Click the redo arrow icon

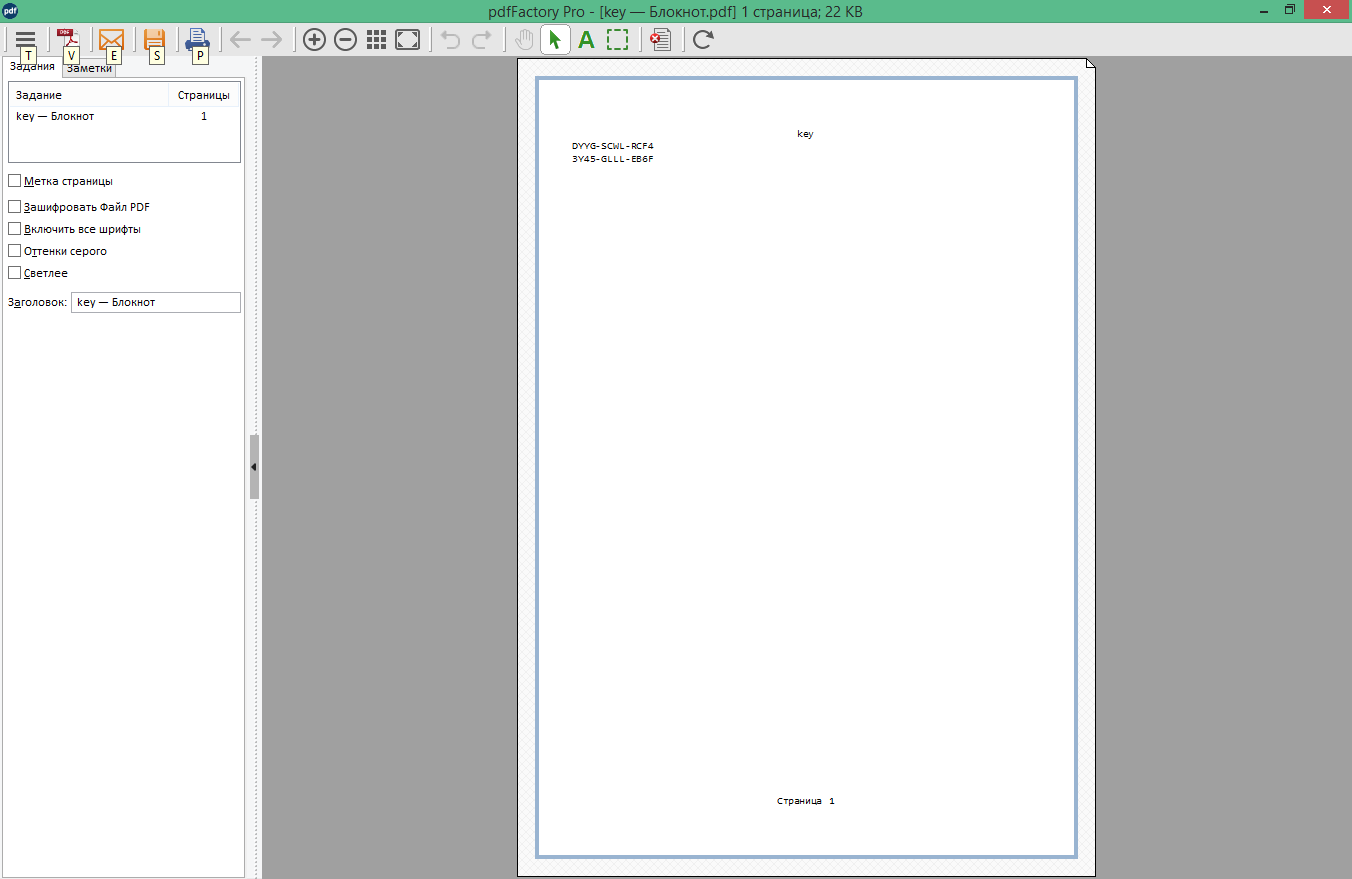[x=481, y=39]
